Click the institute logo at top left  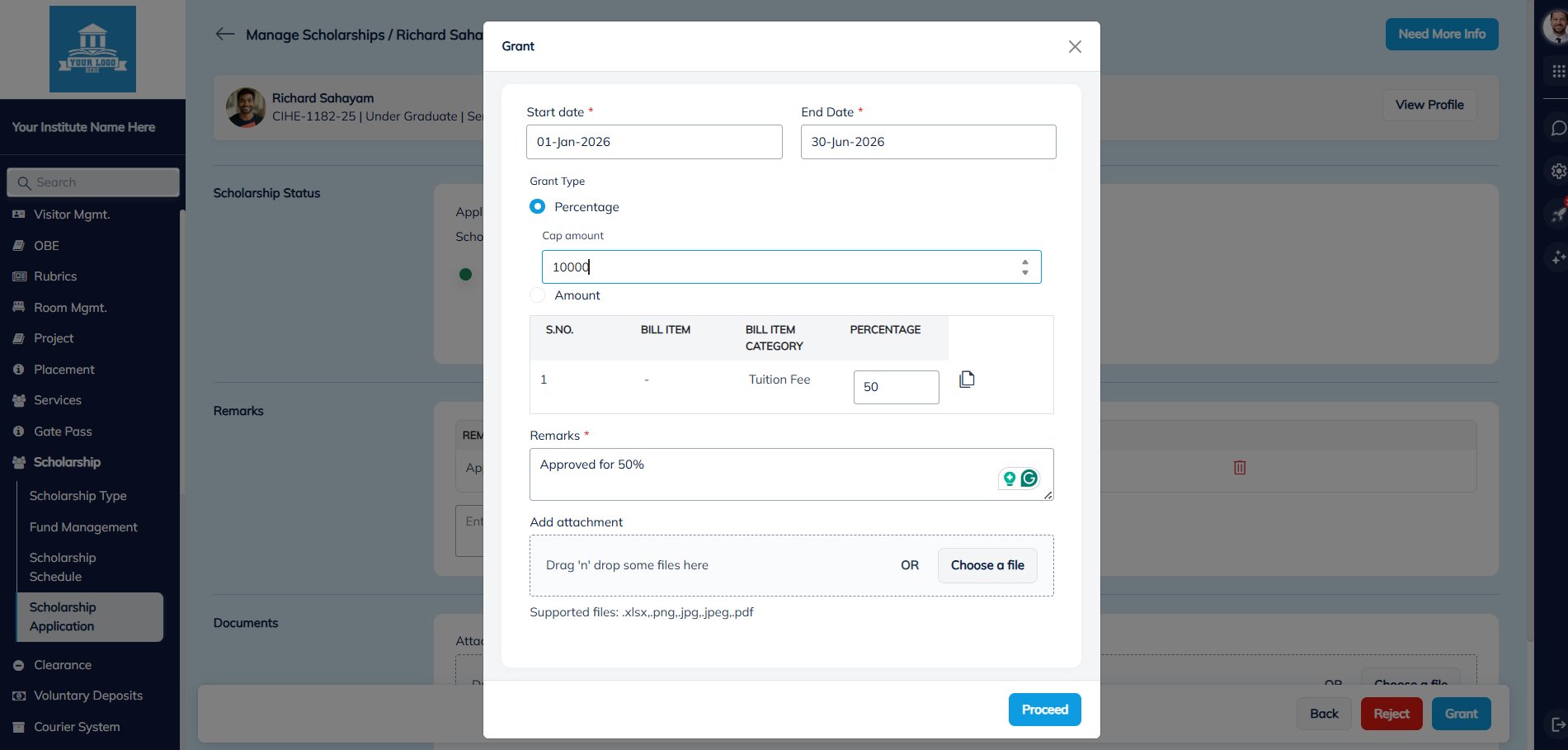(x=92, y=49)
